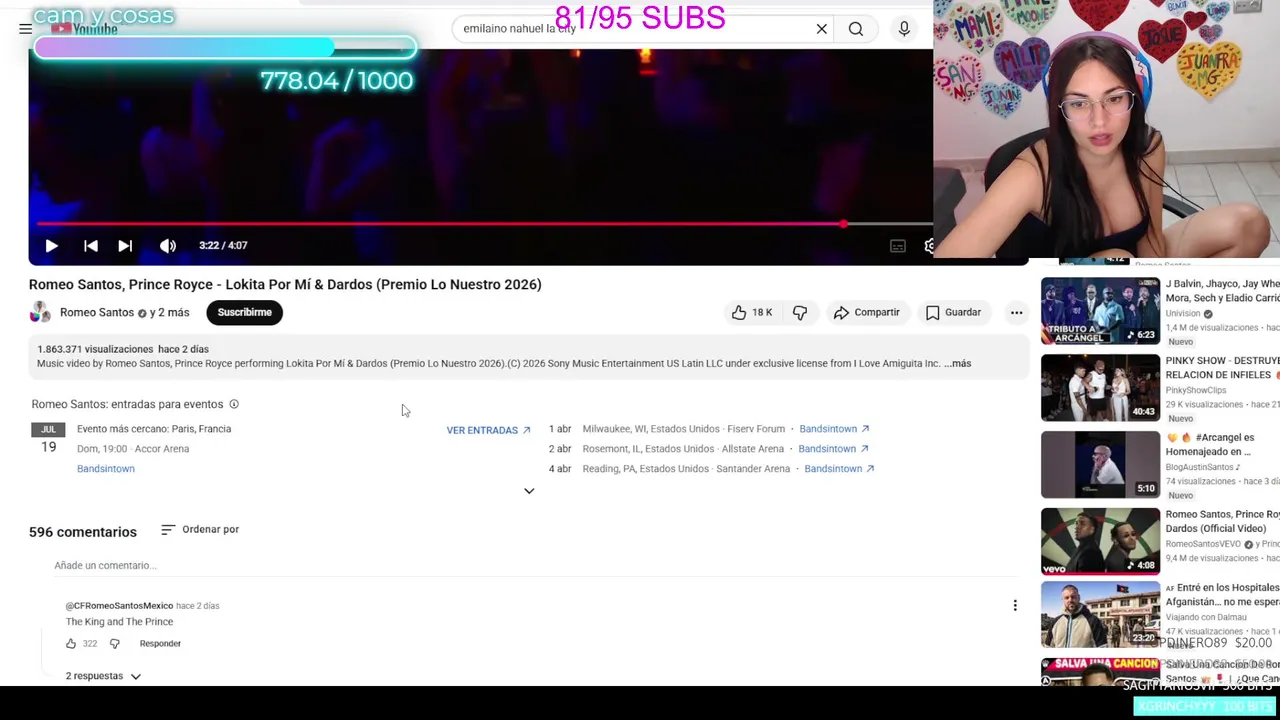Open the Romeo Santos channel name
Screen dimensions: 1280x720
point(97,313)
